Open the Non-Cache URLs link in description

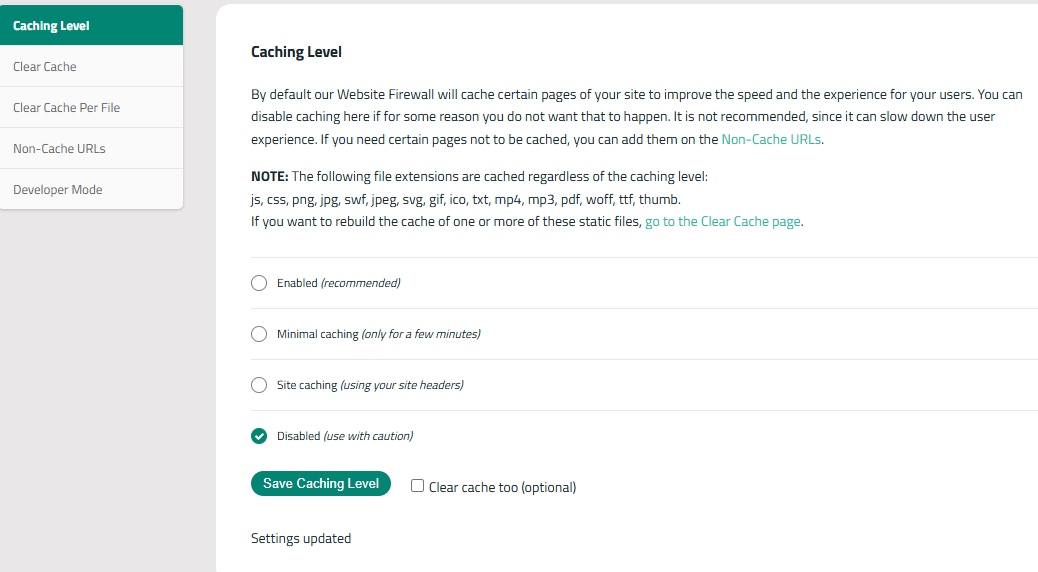tap(771, 139)
